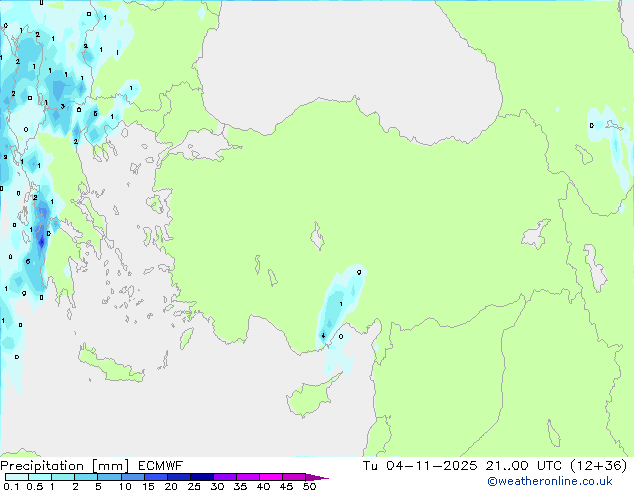The height and width of the screenshot is (490, 634).
Task: Click the '3' precipitation value in the Balkans
Action: pyautogui.click(x=63, y=107)
